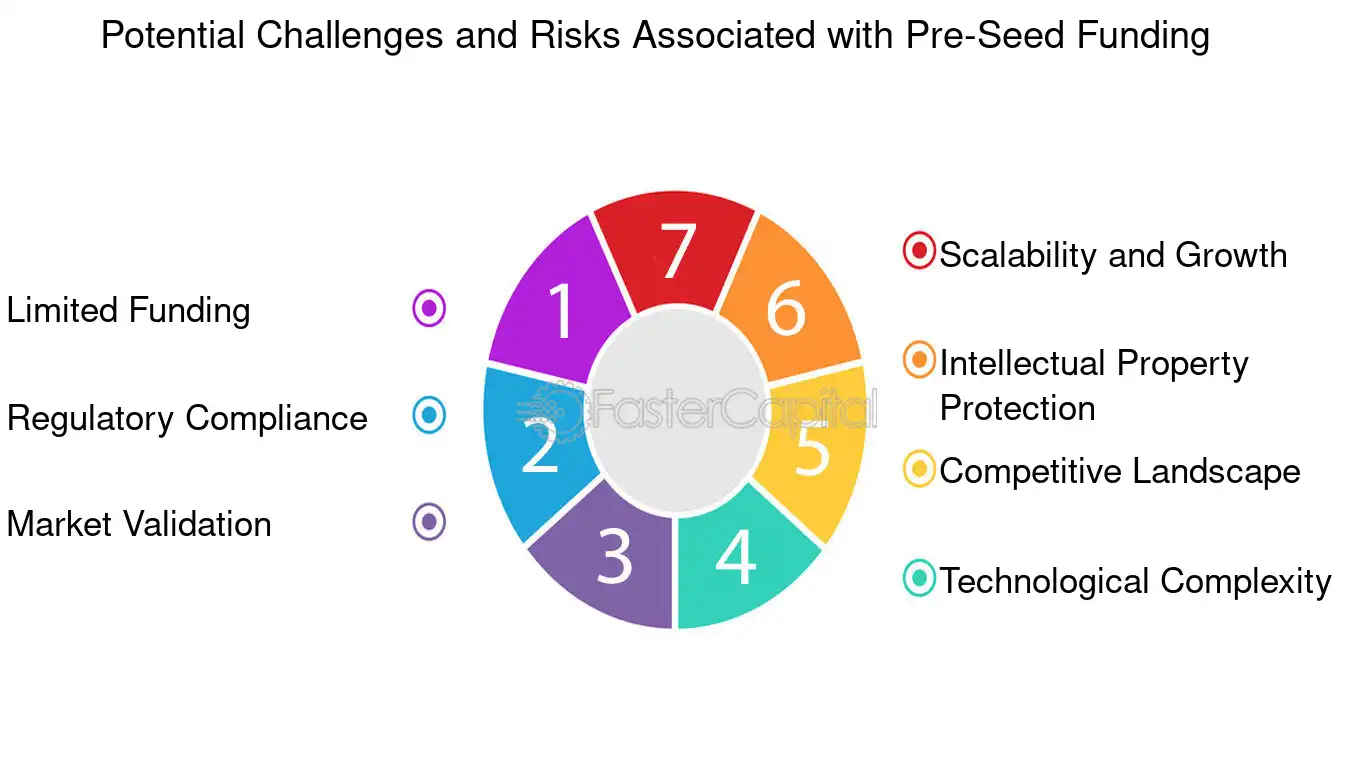
Task: Click the orange bullet beside Intellectual Property Protection
Action: point(919,360)
